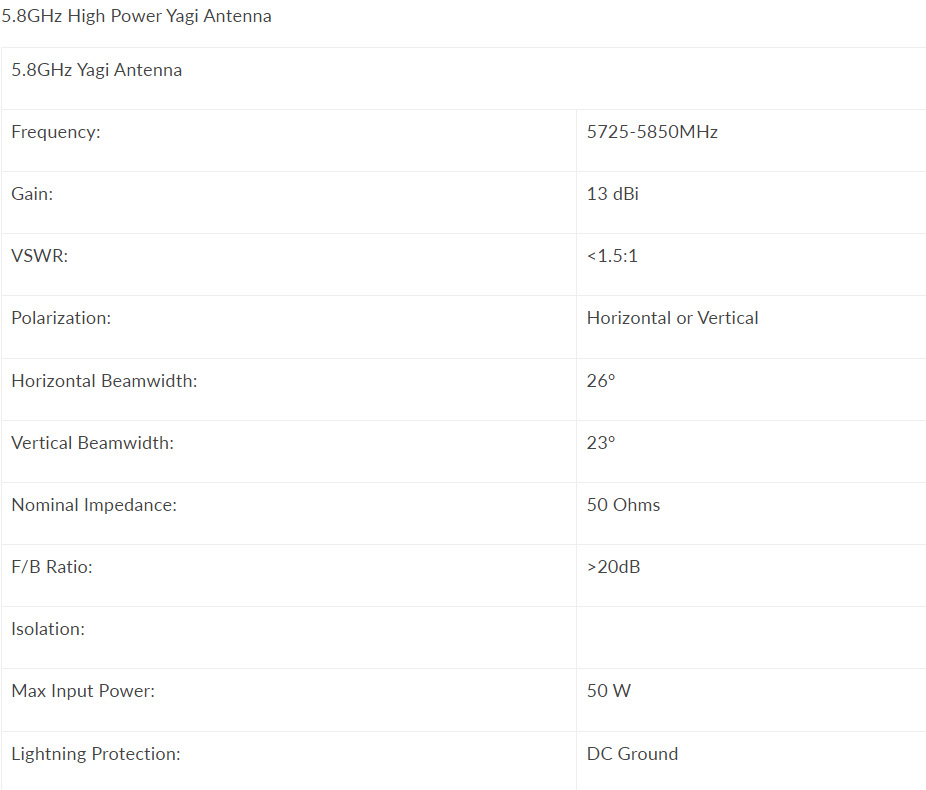Select the "Frequency:" label cell
926x790 pixels.
pos(56,132)
